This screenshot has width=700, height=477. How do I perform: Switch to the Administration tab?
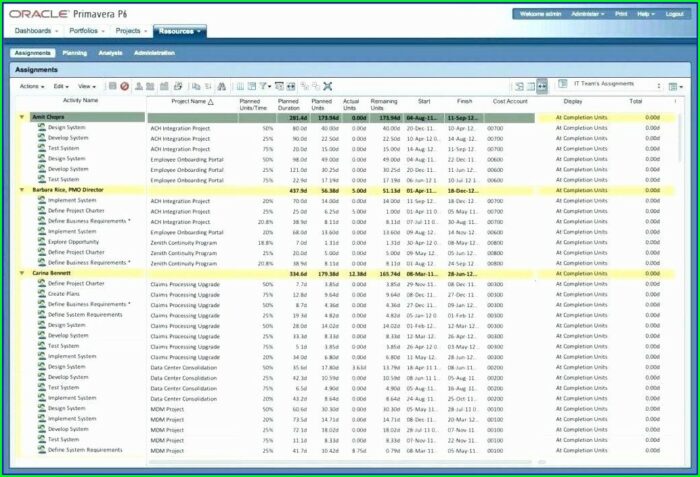click(x=154, y=53)
